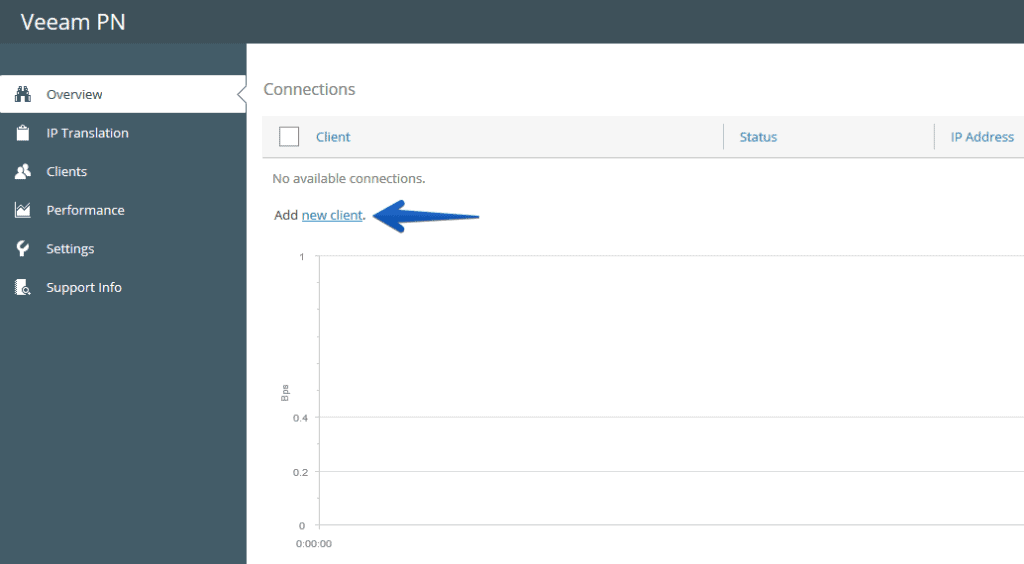Image resolution: width=1024 pixels, height=564 pixels.
Task: Click the binoculars icon beside Overview
Action: click(23, 94)
